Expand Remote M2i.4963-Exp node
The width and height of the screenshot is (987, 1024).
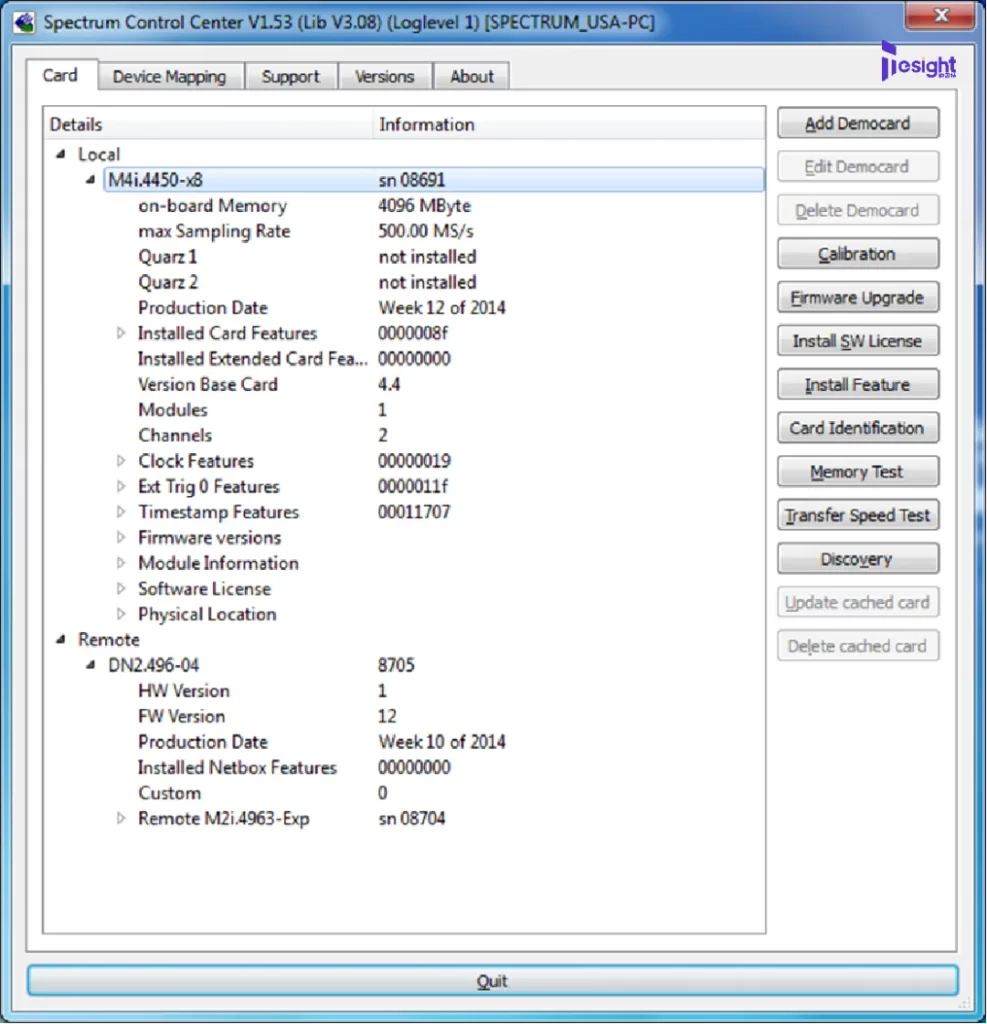121,818
